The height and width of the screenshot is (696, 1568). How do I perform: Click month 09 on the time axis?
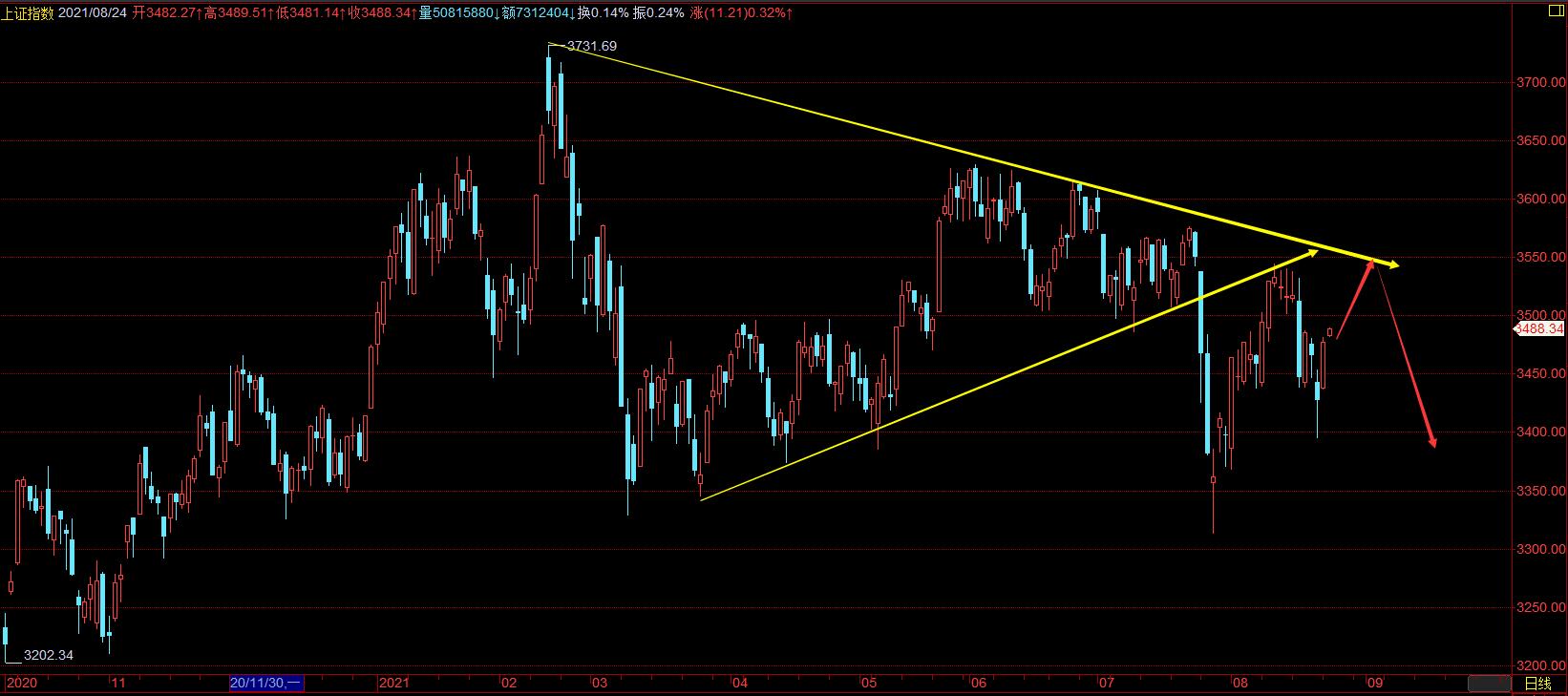(1374, 683)
